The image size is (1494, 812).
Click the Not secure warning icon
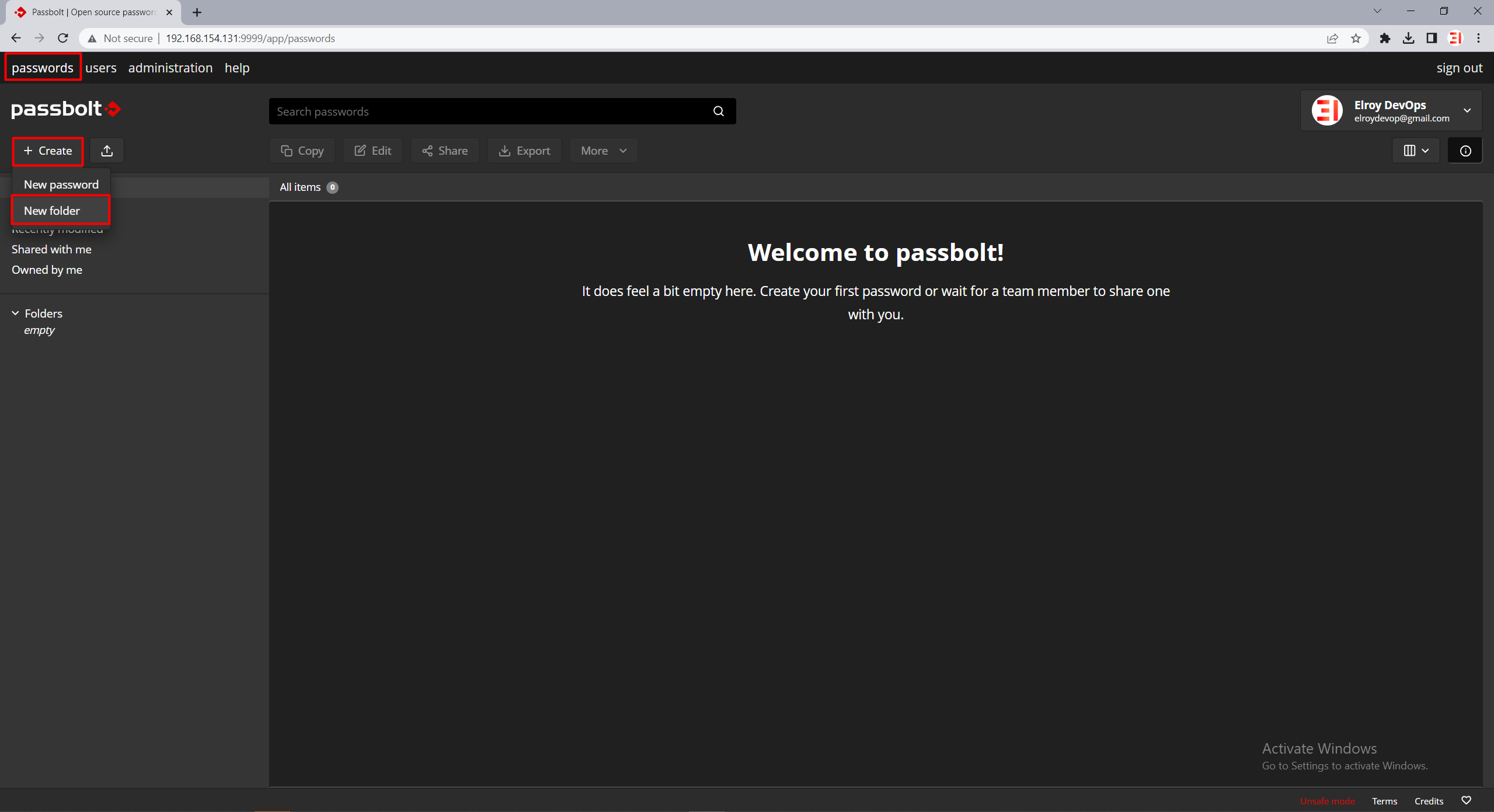point(92,39)
